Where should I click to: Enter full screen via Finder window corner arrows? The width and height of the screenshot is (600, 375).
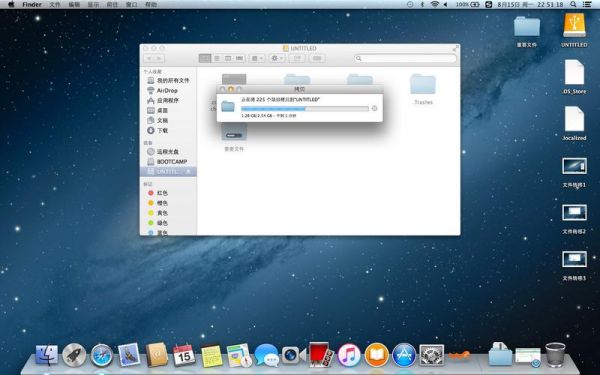[455, 49]
